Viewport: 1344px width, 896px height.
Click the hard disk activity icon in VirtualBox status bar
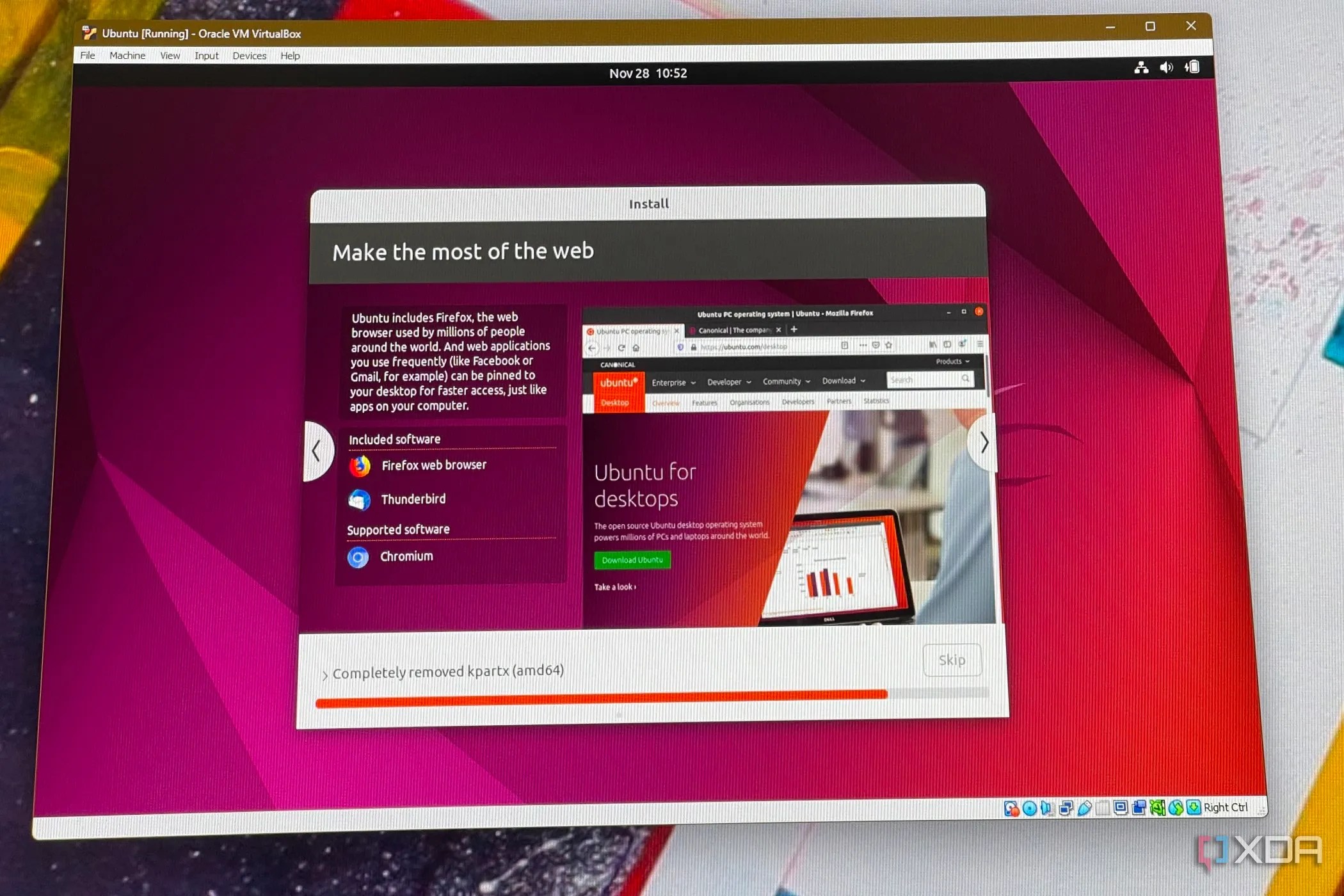1011,808
